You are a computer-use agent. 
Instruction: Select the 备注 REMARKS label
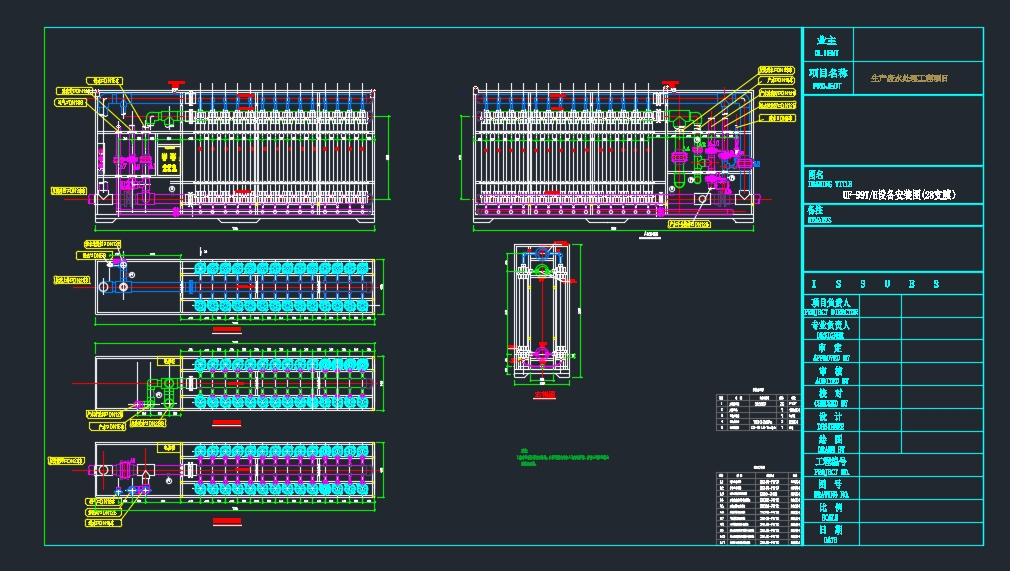[819, 214]
